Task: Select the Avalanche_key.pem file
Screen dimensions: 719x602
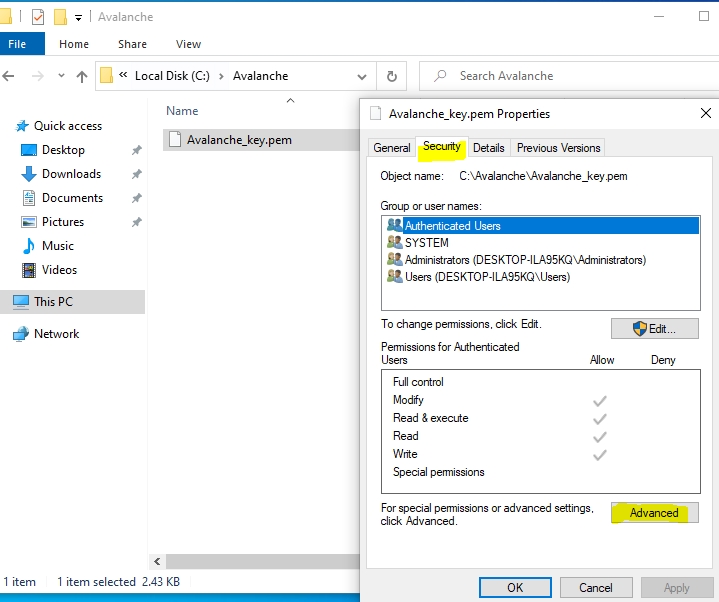Action: (x=239, y=140)
